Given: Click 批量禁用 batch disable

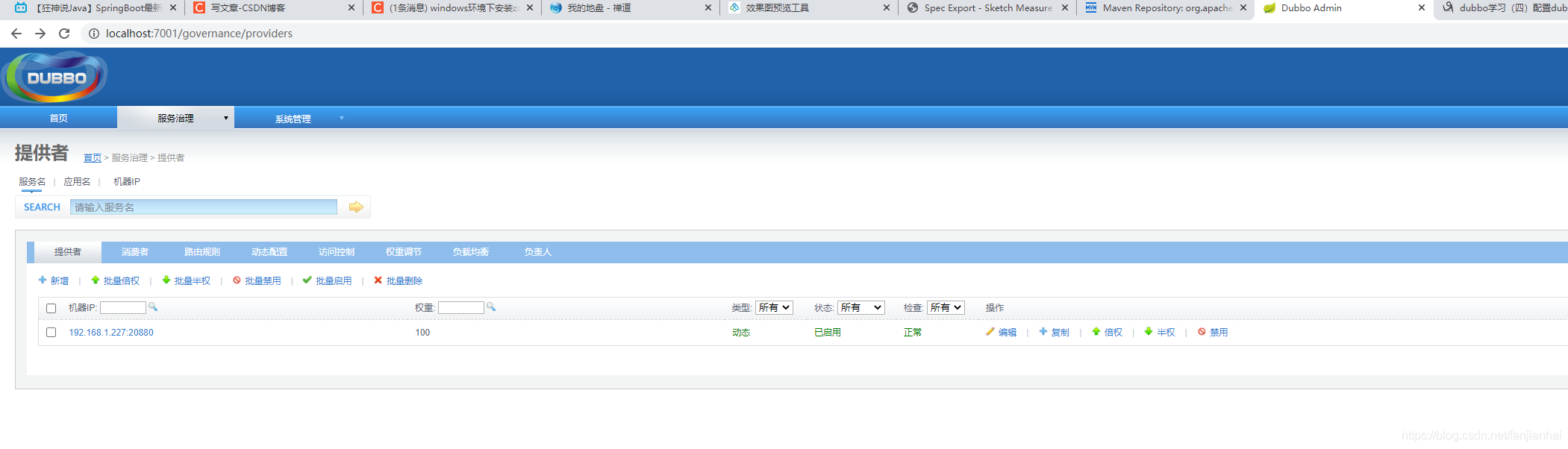Looking at the screenshot, I should [x=257, y=281].
